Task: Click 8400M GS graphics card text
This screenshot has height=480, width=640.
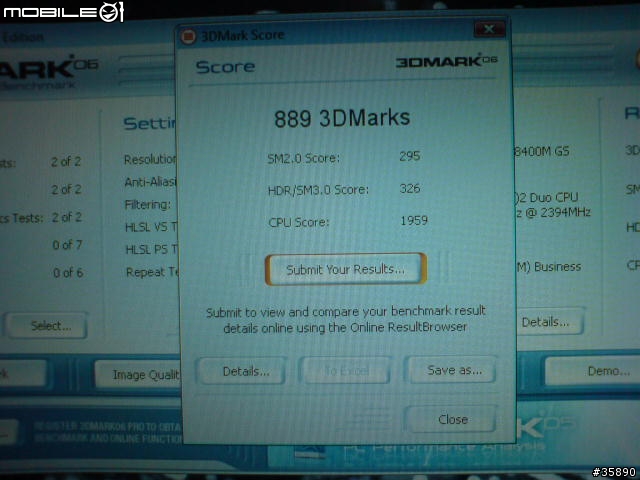Action: tap(542, 151)
